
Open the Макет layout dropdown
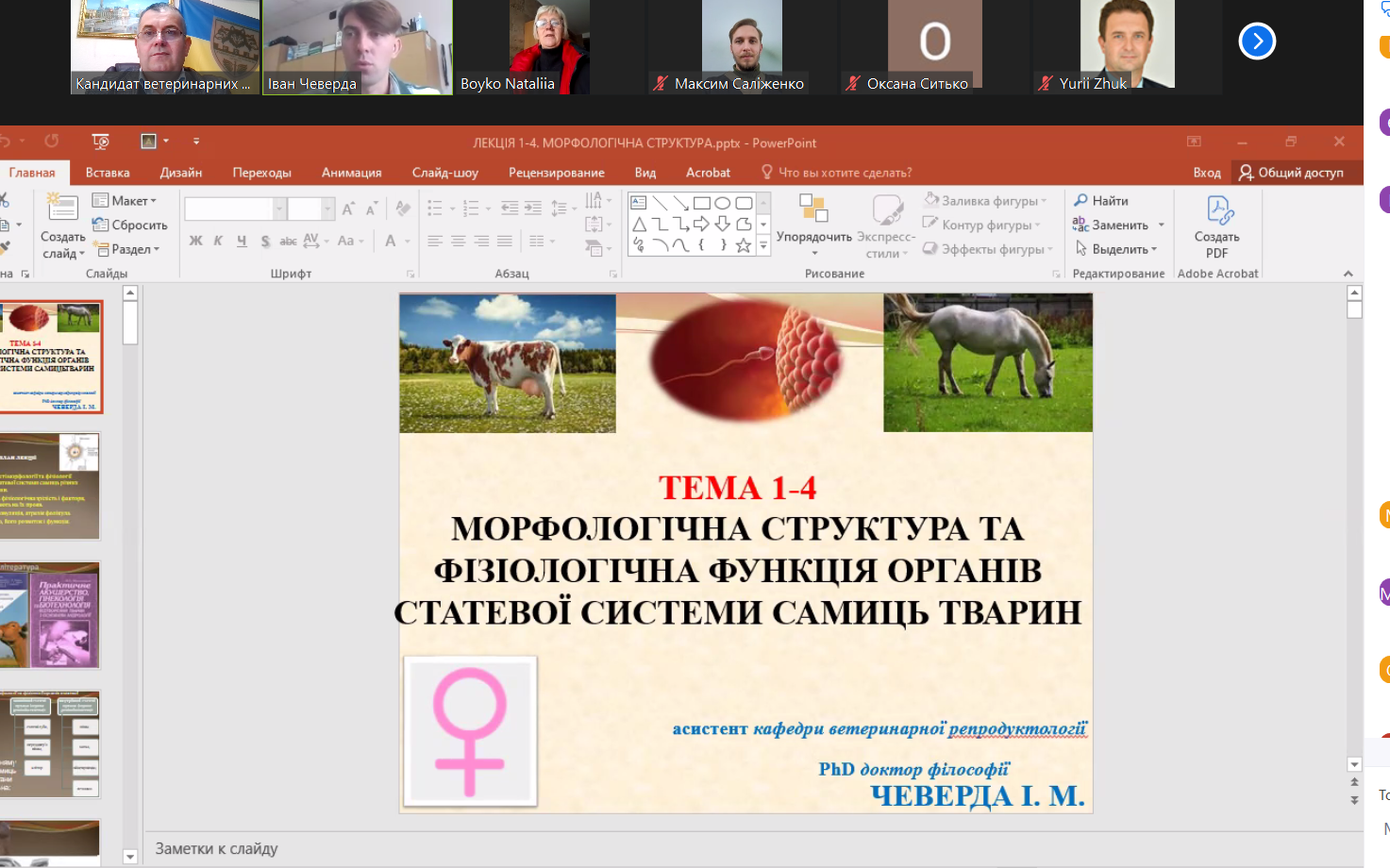[x=125, y=201]
